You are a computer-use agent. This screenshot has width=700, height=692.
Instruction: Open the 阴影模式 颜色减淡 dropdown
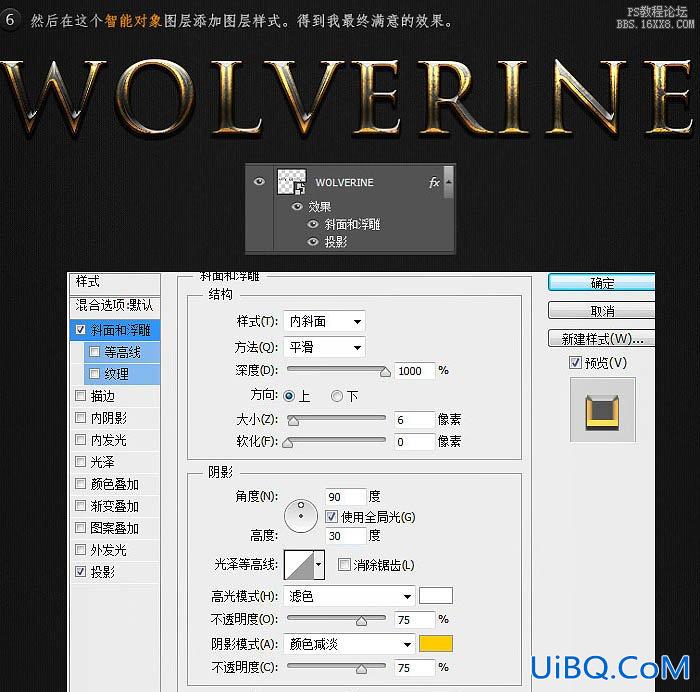(349, 644)
